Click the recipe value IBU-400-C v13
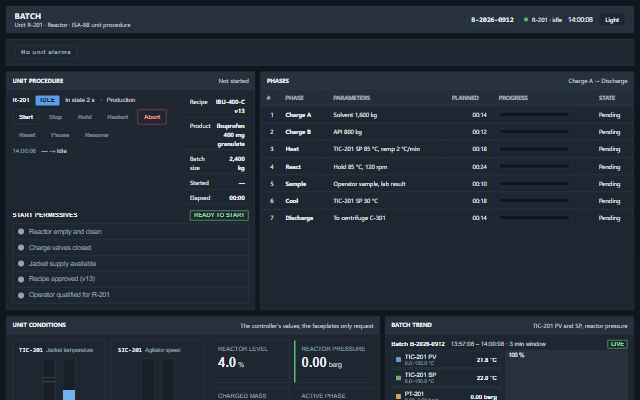 pyautogui.click(x=230, y=106)
